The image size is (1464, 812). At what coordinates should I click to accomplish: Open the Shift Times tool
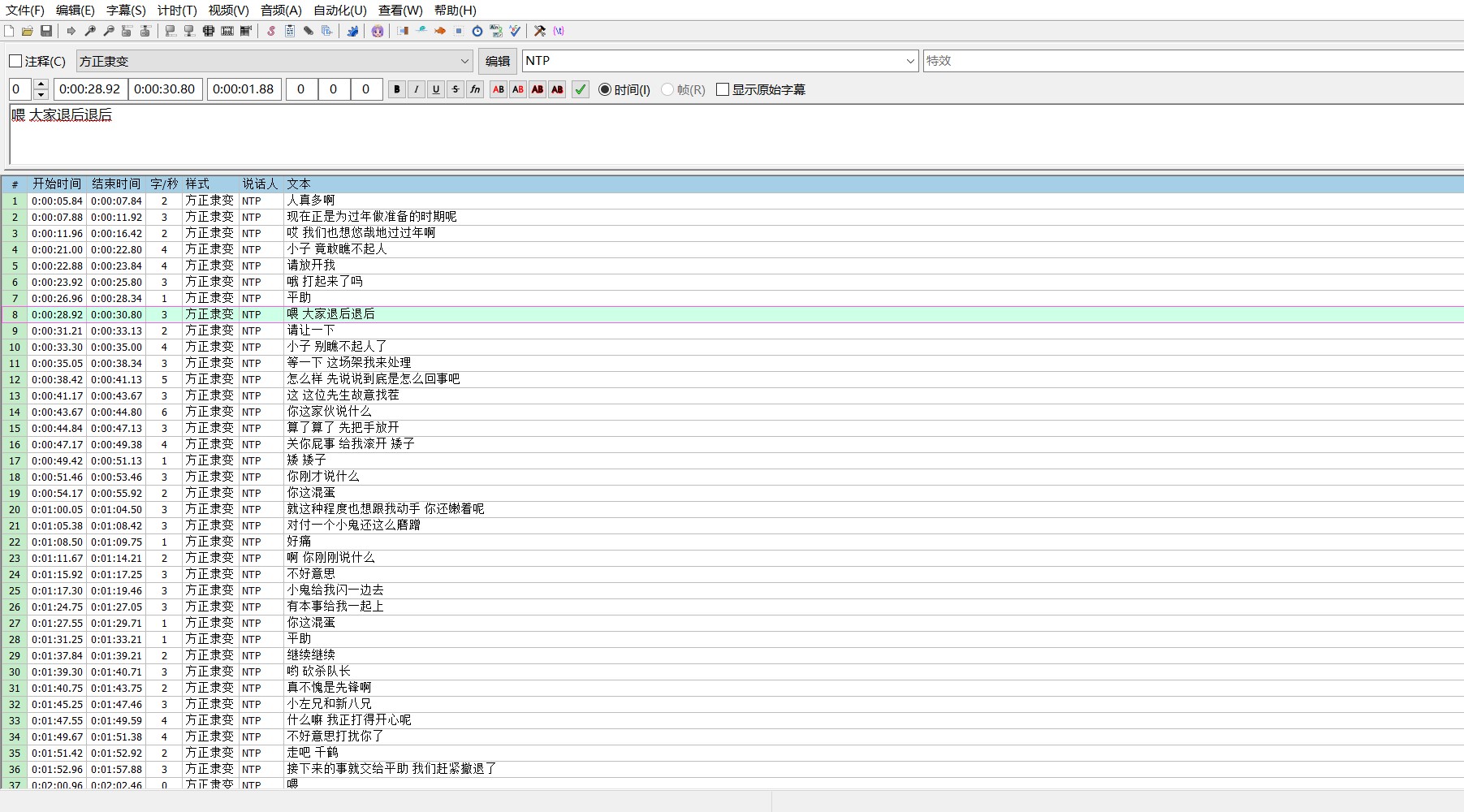(x=403, y=31)
